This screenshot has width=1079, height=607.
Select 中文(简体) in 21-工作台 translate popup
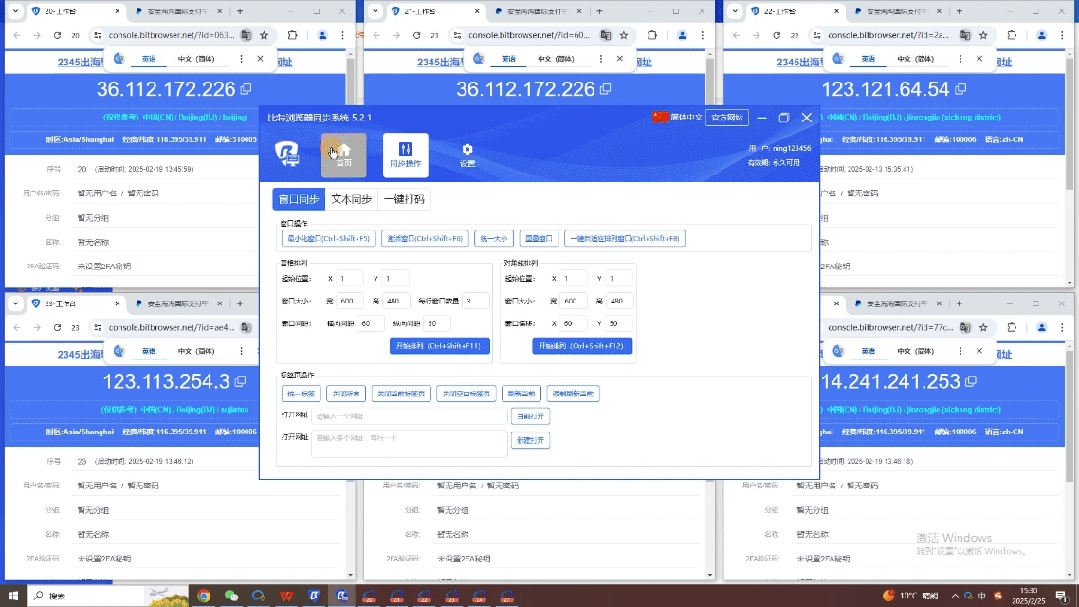(x=556, y=59)
